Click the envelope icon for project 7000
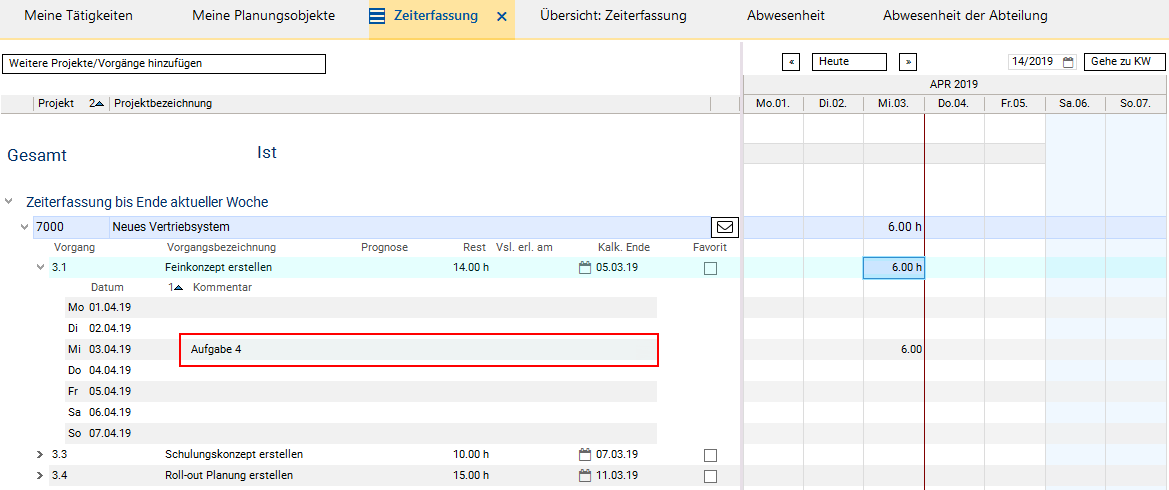1169x490 pixels. [x=723, y=226]
